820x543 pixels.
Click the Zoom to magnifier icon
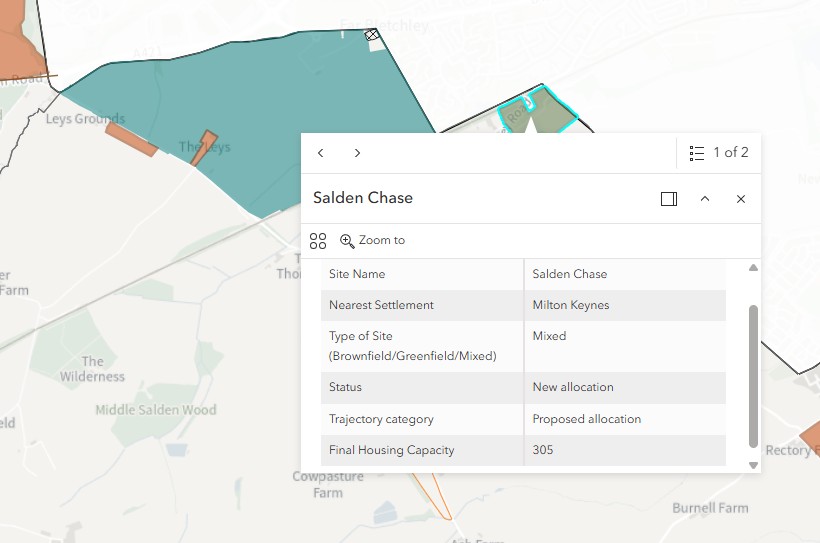pos(347,241)
